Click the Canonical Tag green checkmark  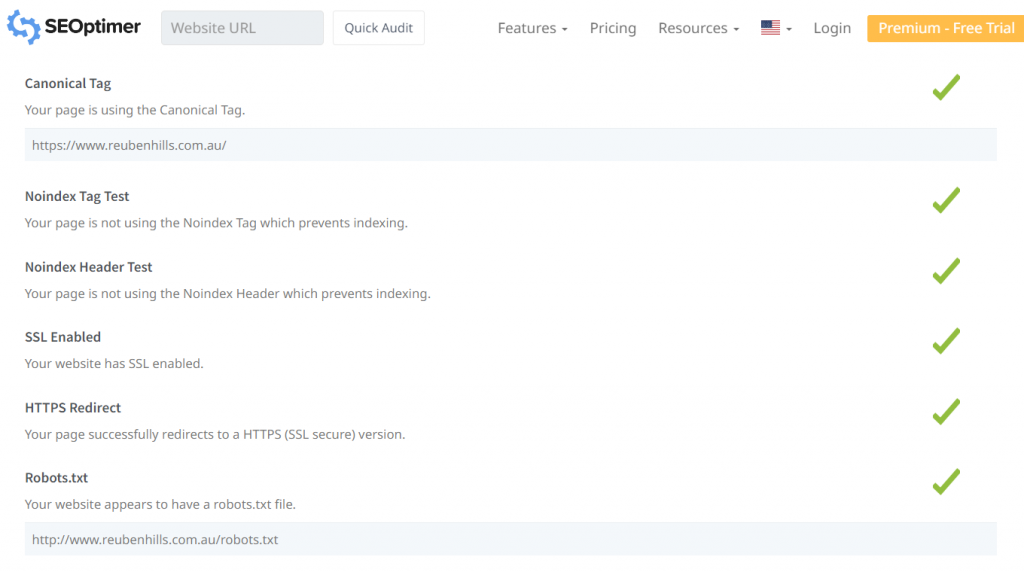pos(946,87)
